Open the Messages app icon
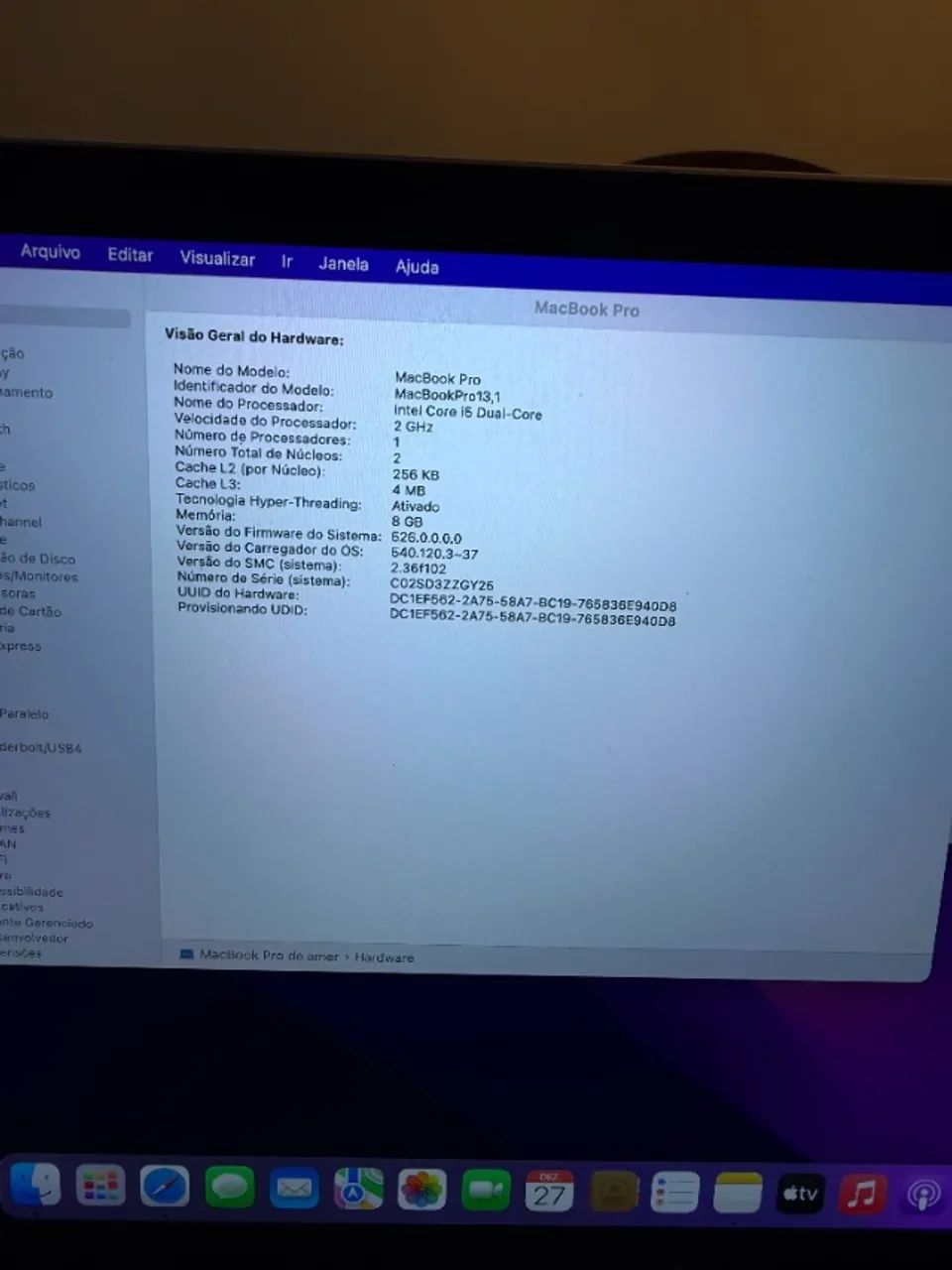The width and height of the screenshot is (952, 1270). click(x=229, y=1189)
